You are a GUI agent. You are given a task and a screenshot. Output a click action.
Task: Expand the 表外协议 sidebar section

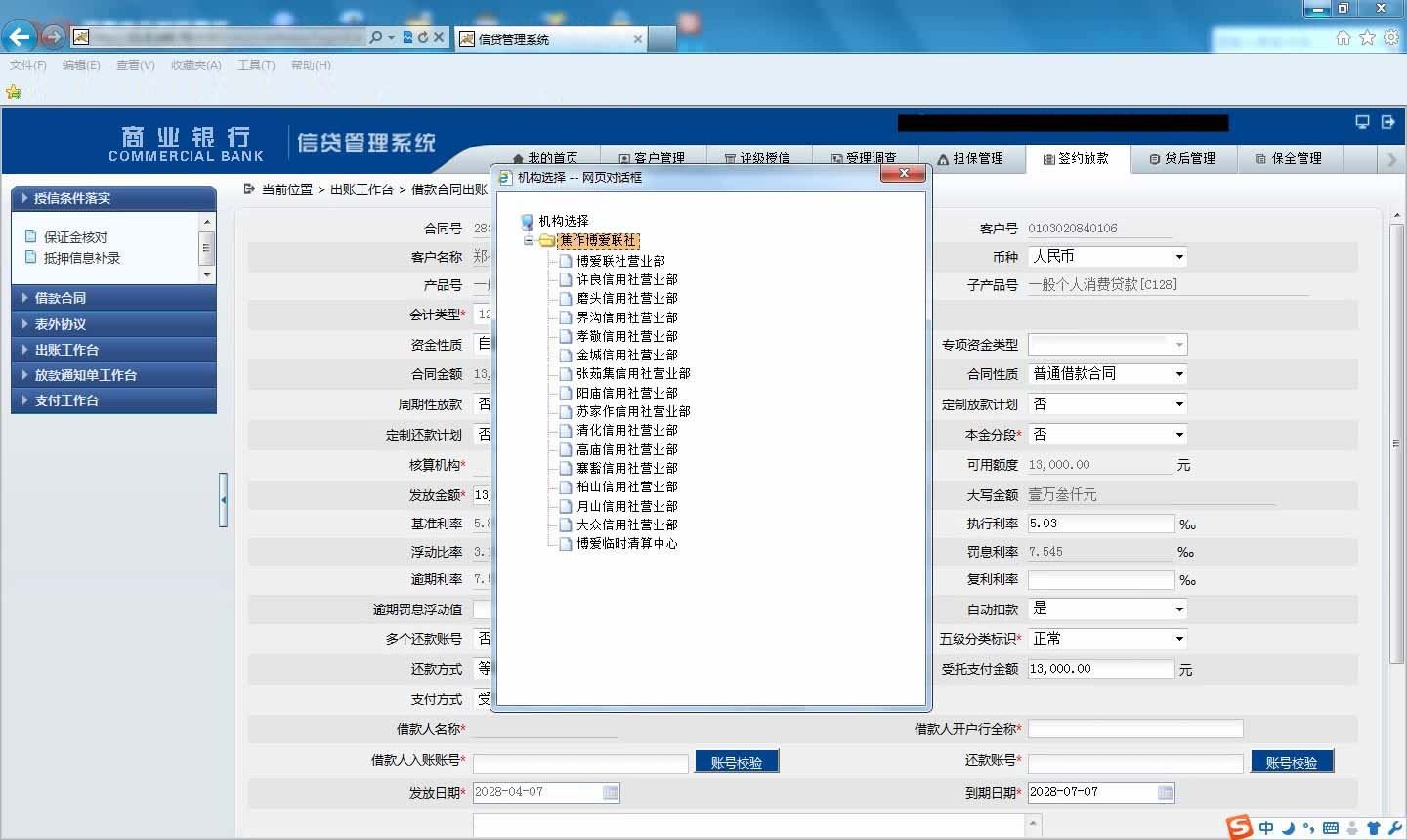point(113,324)
